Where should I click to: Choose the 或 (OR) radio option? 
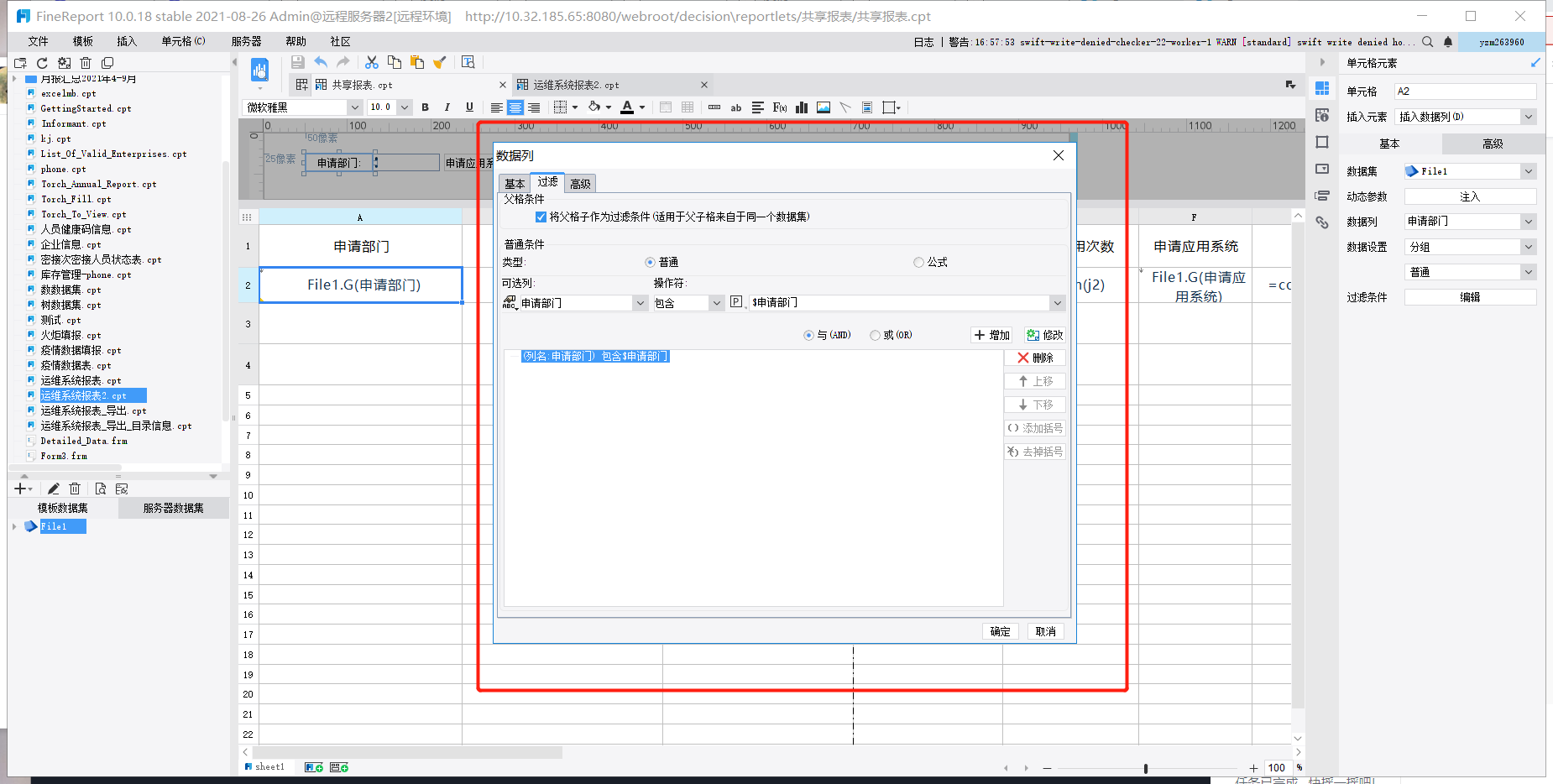click(875, 335)
